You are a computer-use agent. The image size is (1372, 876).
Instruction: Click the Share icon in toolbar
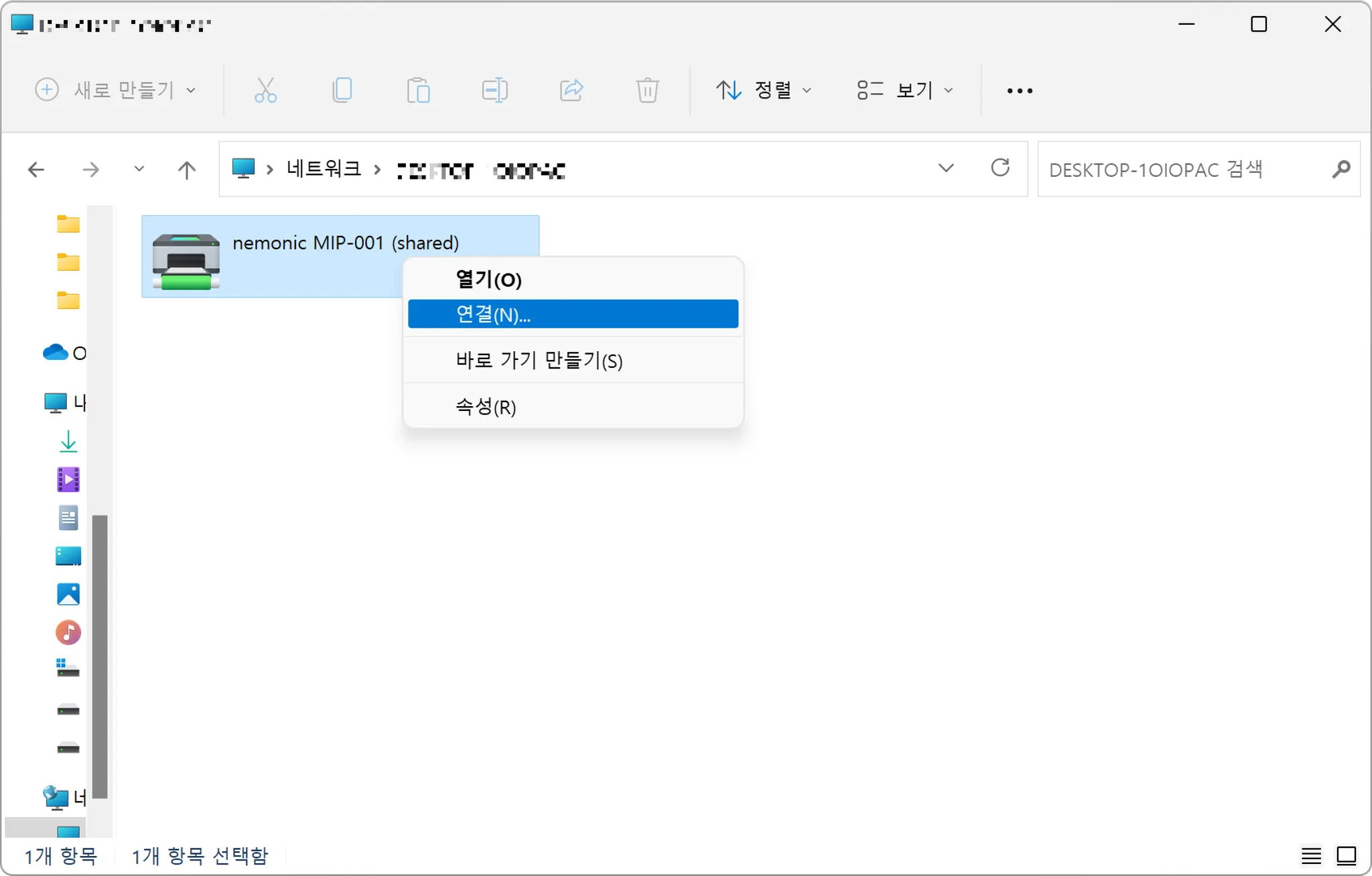[571, 90]
